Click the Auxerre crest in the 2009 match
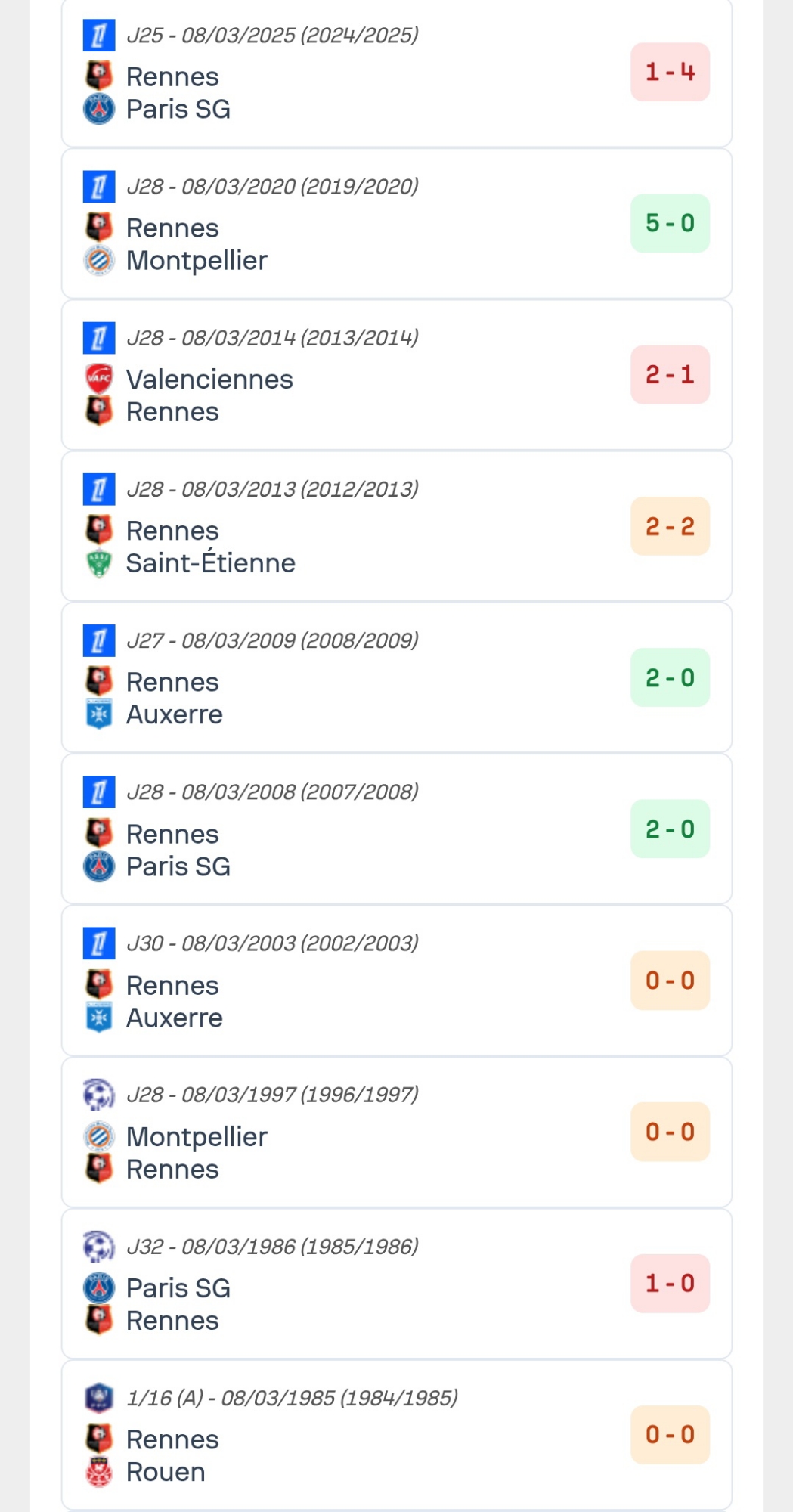Image resolution: width=793 pixels, height=1512 pixels. click(x=99, y=714)
